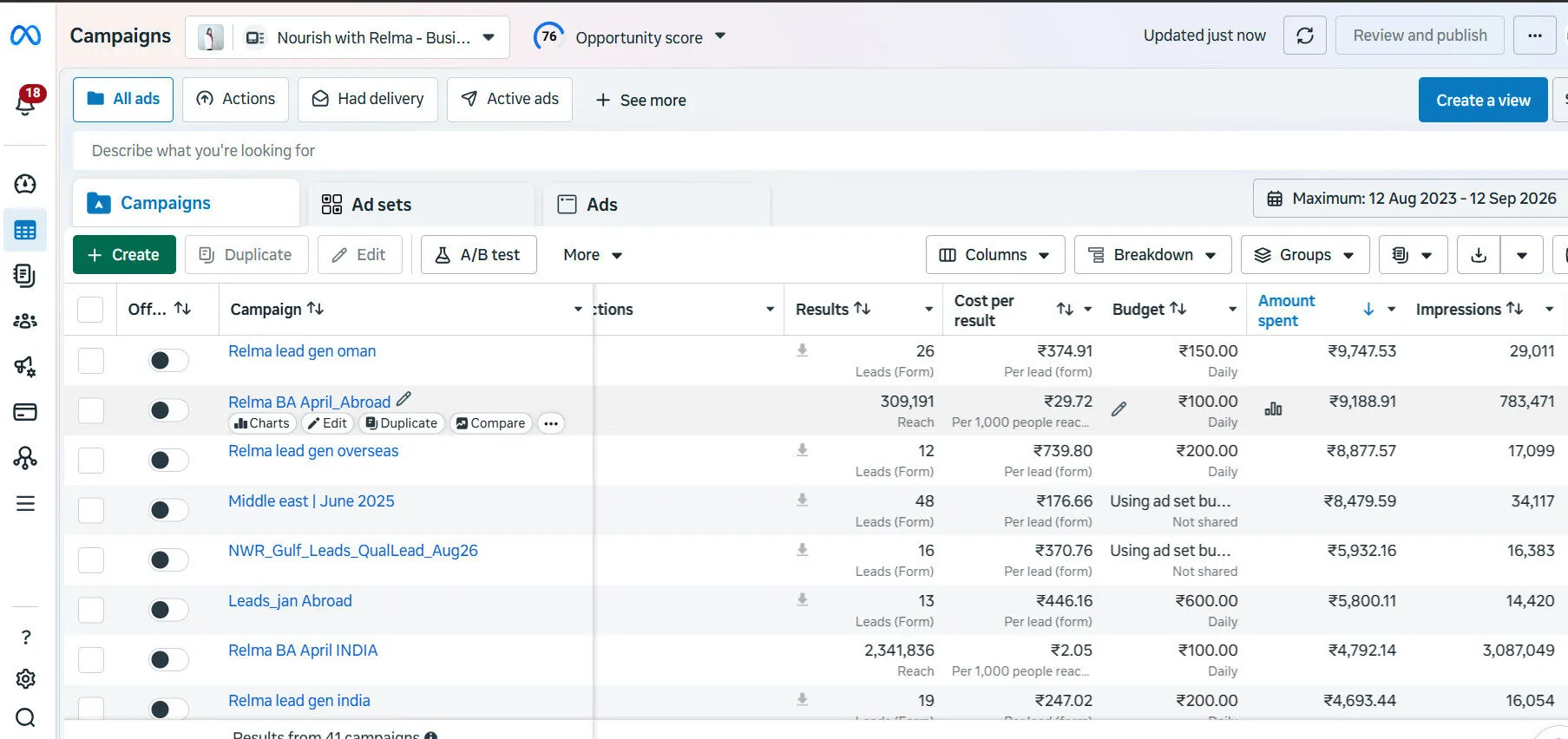The height and width of the screenshot is (739, 1568).
Task: Edit name of Relma BA April_Abroad
Action: pos(403,400)
